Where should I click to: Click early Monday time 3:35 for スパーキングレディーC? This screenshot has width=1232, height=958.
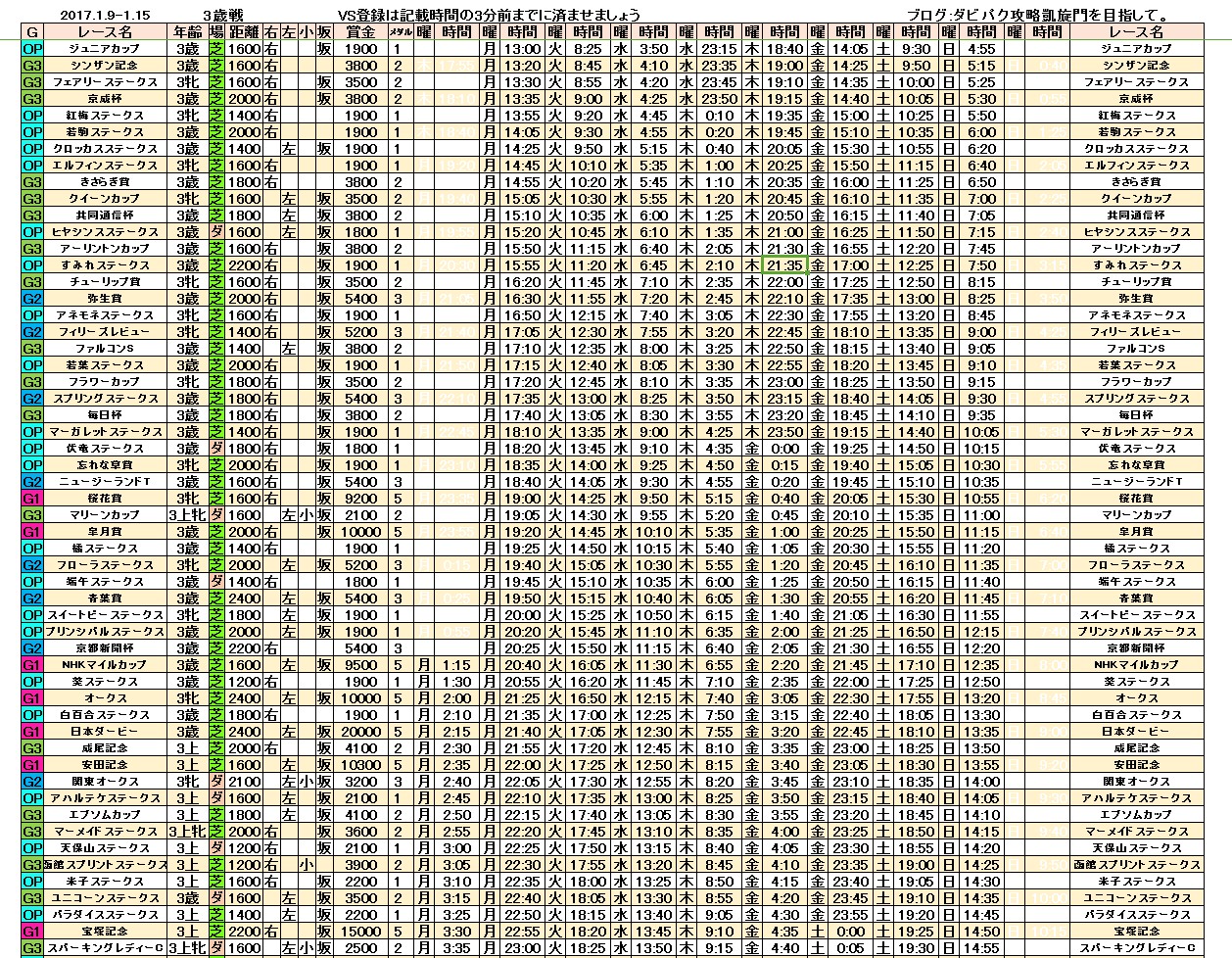456,948
